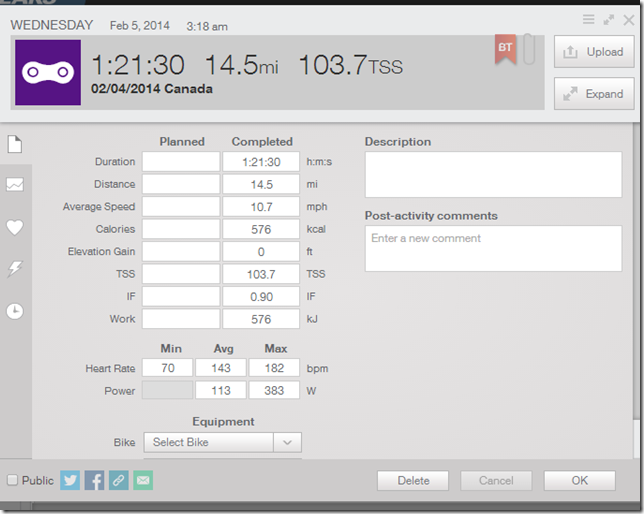This screenshot has width=644, height=514.
Task: Click the Planned Calories field
Action: [x=181, y=229]
